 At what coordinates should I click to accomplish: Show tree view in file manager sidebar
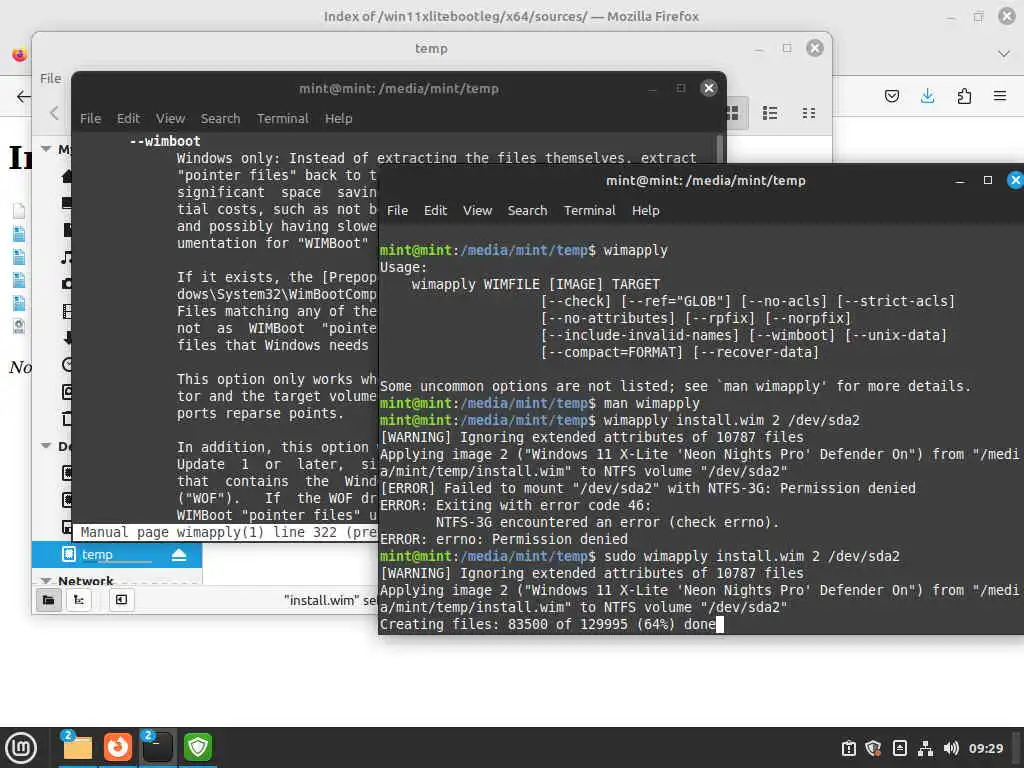pyautogui.click(x=79, y=600)
